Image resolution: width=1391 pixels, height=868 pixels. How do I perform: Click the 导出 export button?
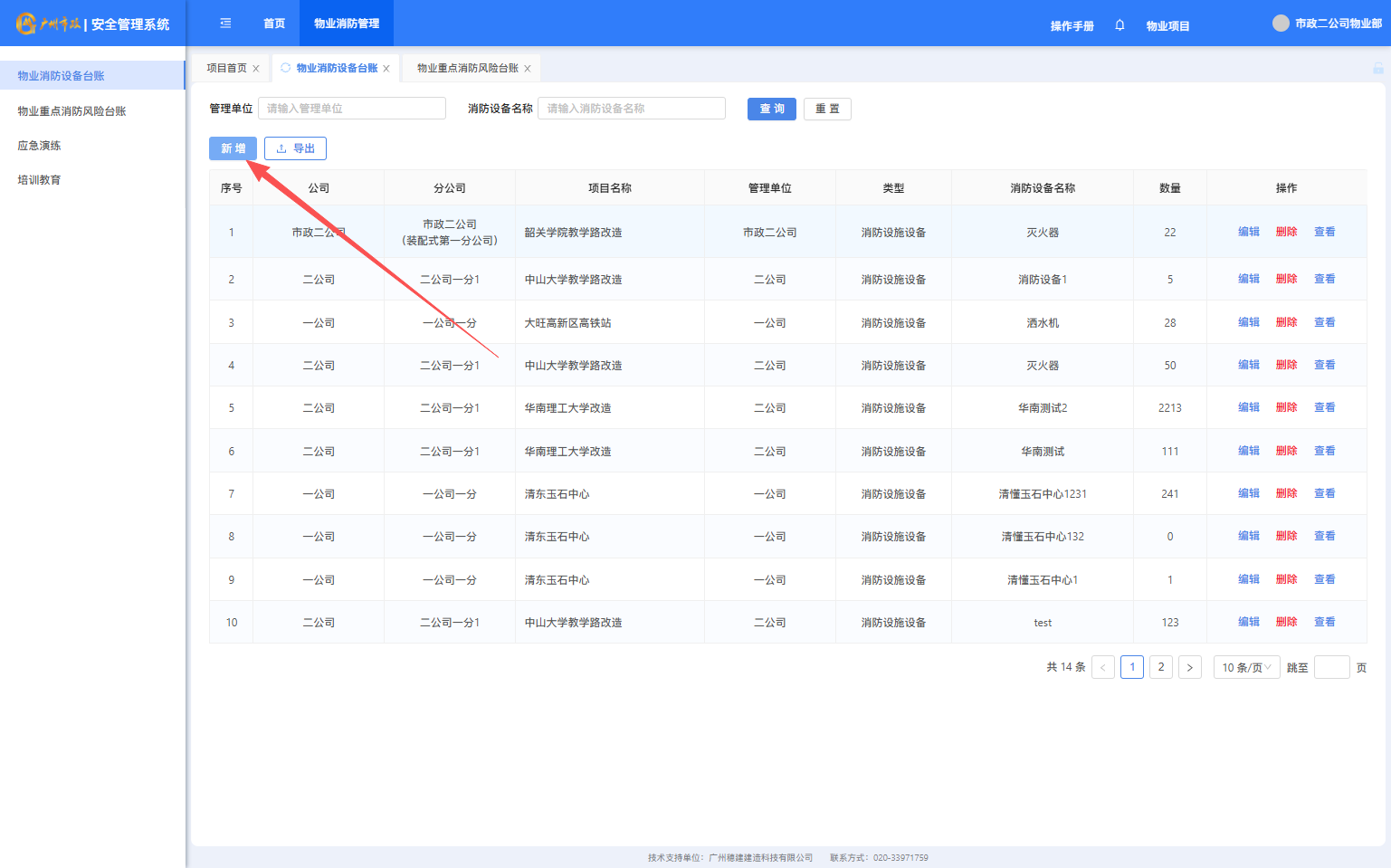click(x=295, y=148)
